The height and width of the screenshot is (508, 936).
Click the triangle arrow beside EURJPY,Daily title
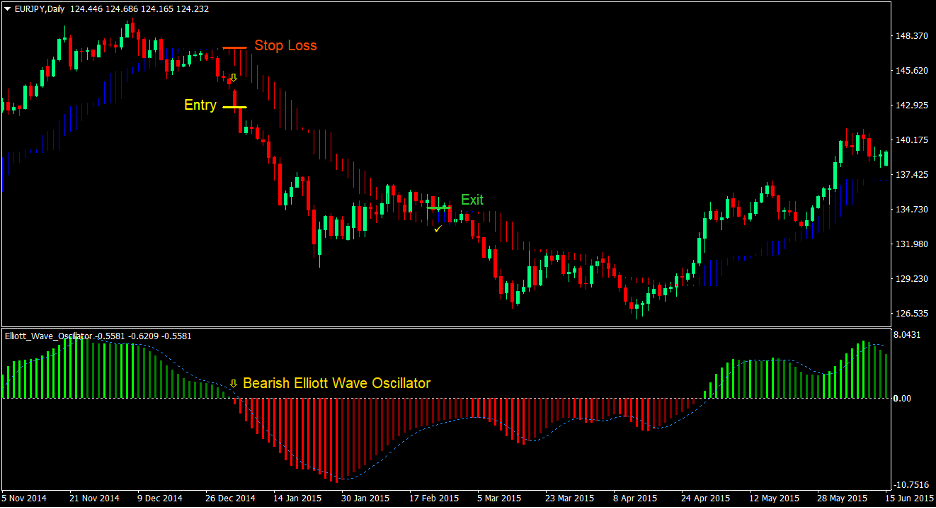[x=7, y=9]
